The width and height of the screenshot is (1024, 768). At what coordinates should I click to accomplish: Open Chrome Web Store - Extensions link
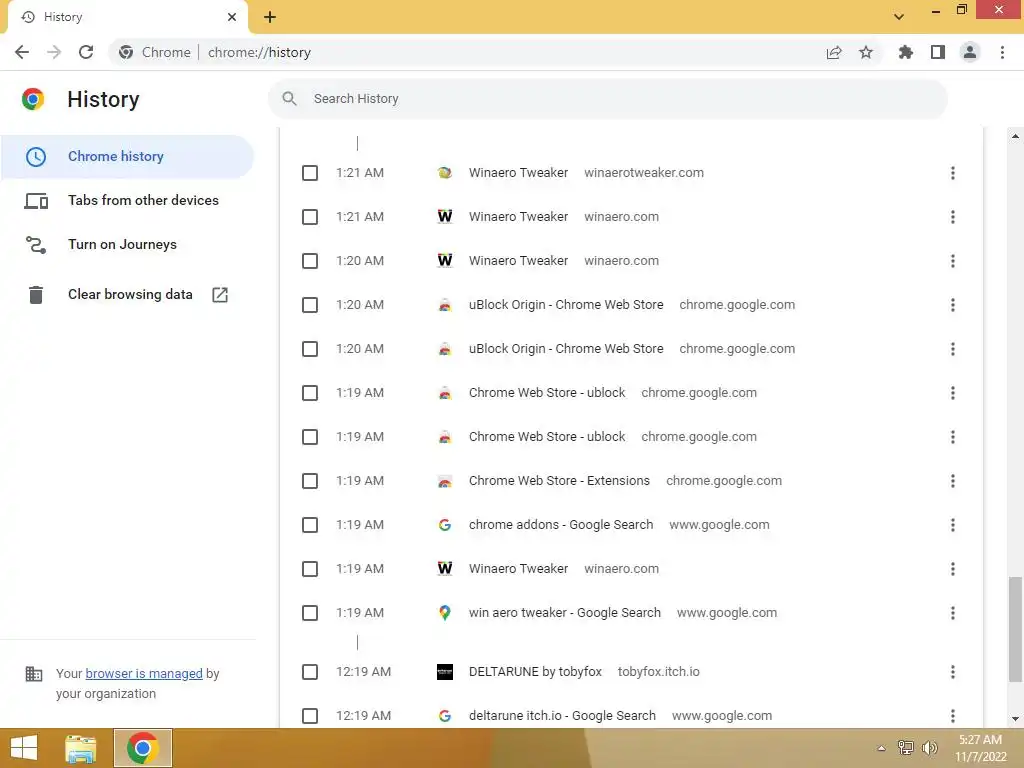click(559, 481)
